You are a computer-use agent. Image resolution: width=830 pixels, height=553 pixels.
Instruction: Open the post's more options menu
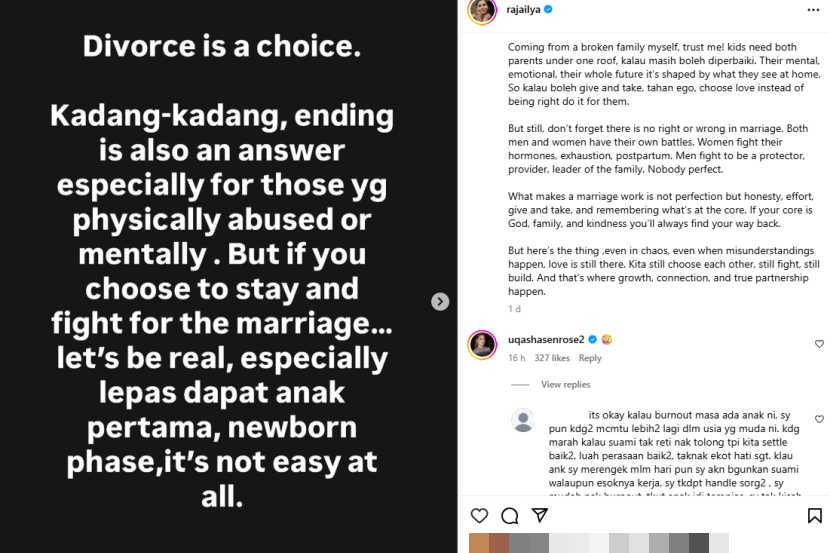click(812, 10)
